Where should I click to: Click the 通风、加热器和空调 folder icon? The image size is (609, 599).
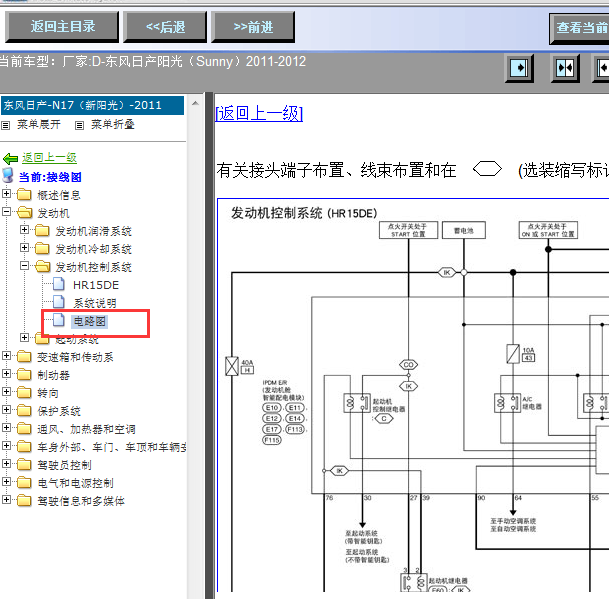coord(24,428)
